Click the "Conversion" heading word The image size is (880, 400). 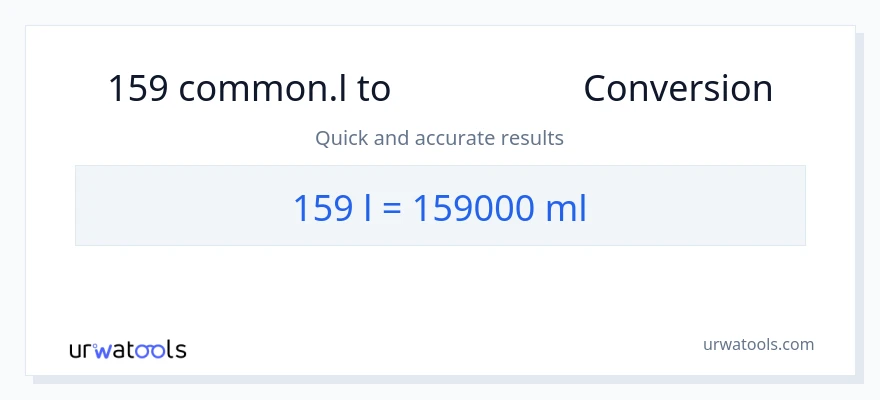(678, 89)
